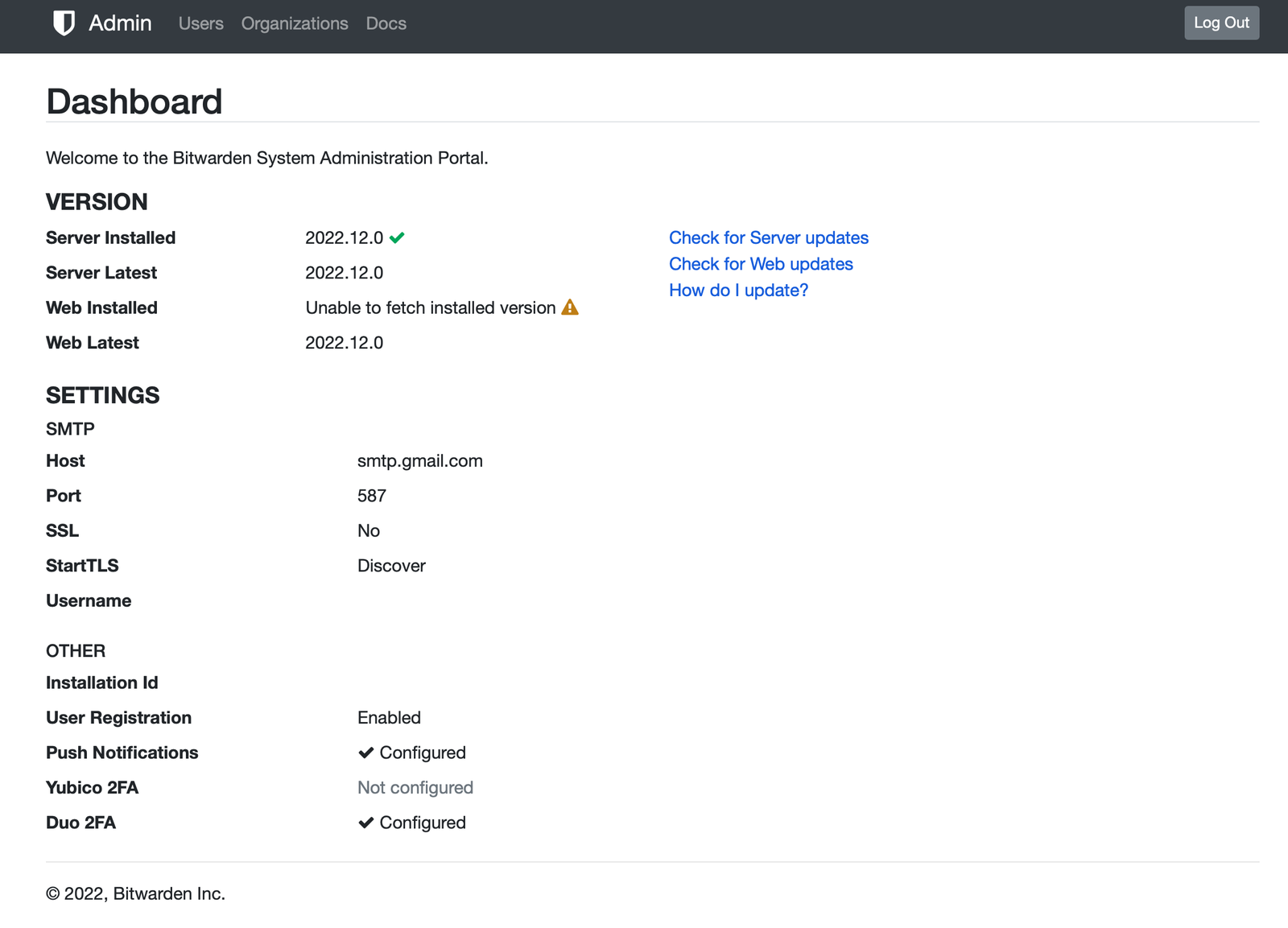Click Check for Server updates
Image resolution: width=1288 pixels, height=928 pixels.
(768, 237)
